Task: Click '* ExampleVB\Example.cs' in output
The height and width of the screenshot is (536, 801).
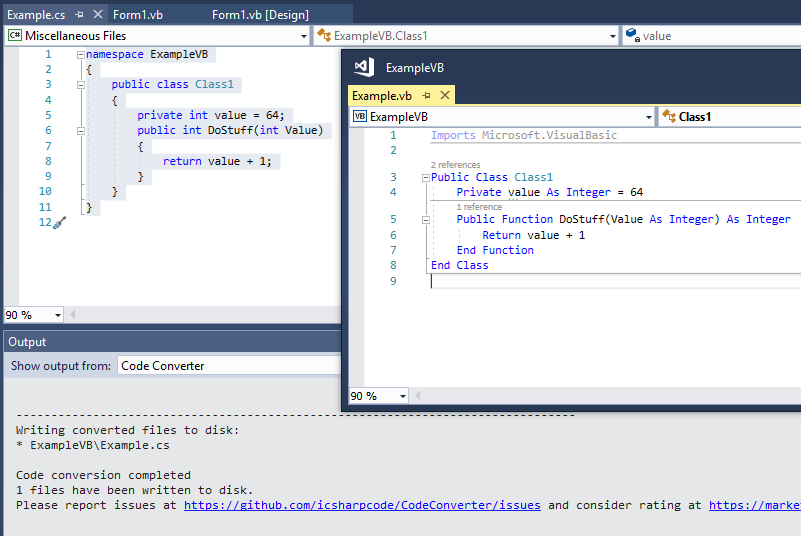Action: pos(92,446)
